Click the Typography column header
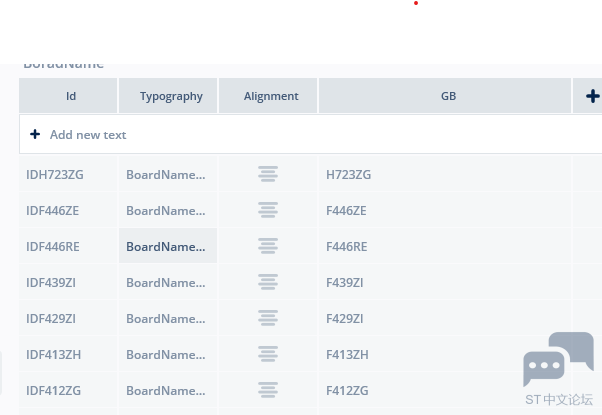Screen dimensions: 602x415 pyautogui.click(x=171, y=96)
